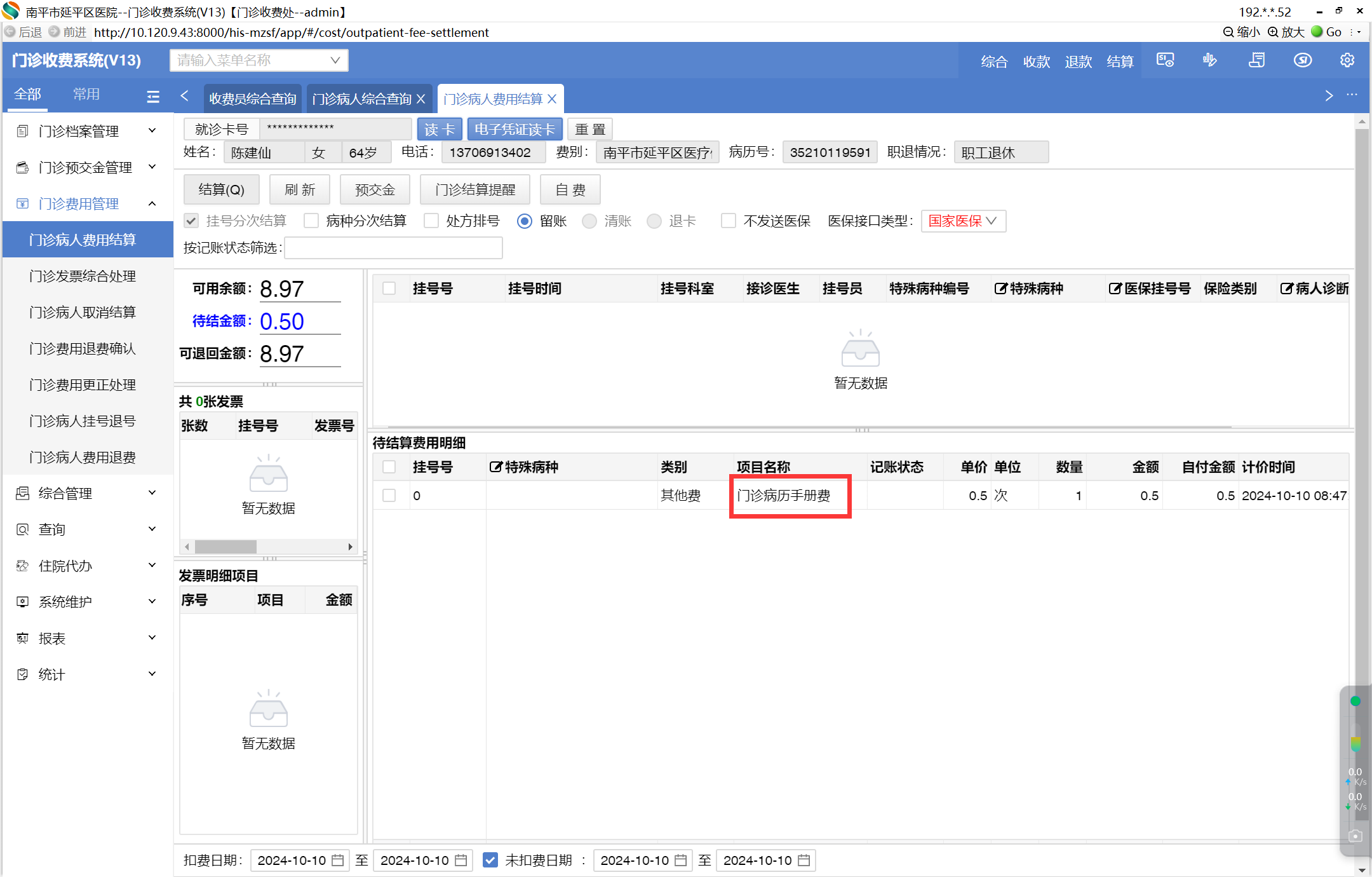Open 门诊发票综合处理 in the sidebar

(x=83, y=276)
